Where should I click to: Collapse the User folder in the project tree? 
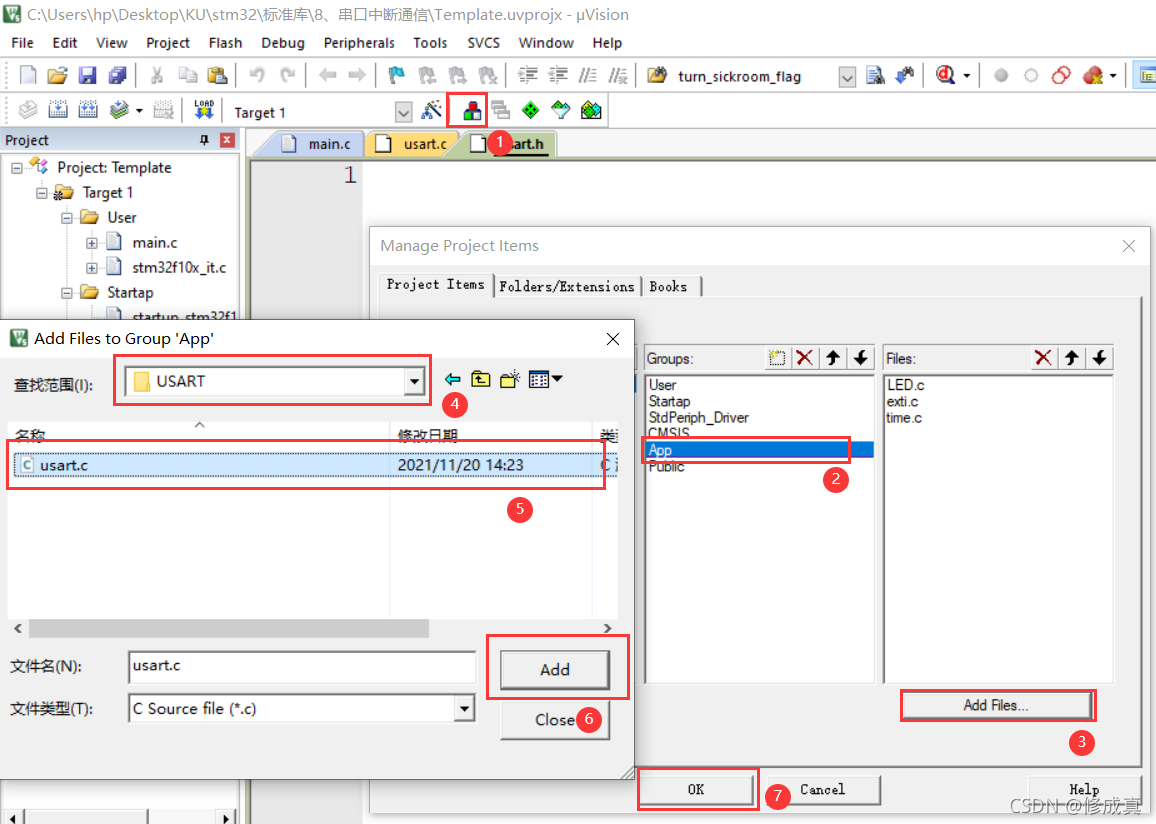click(x=66, y=218)
